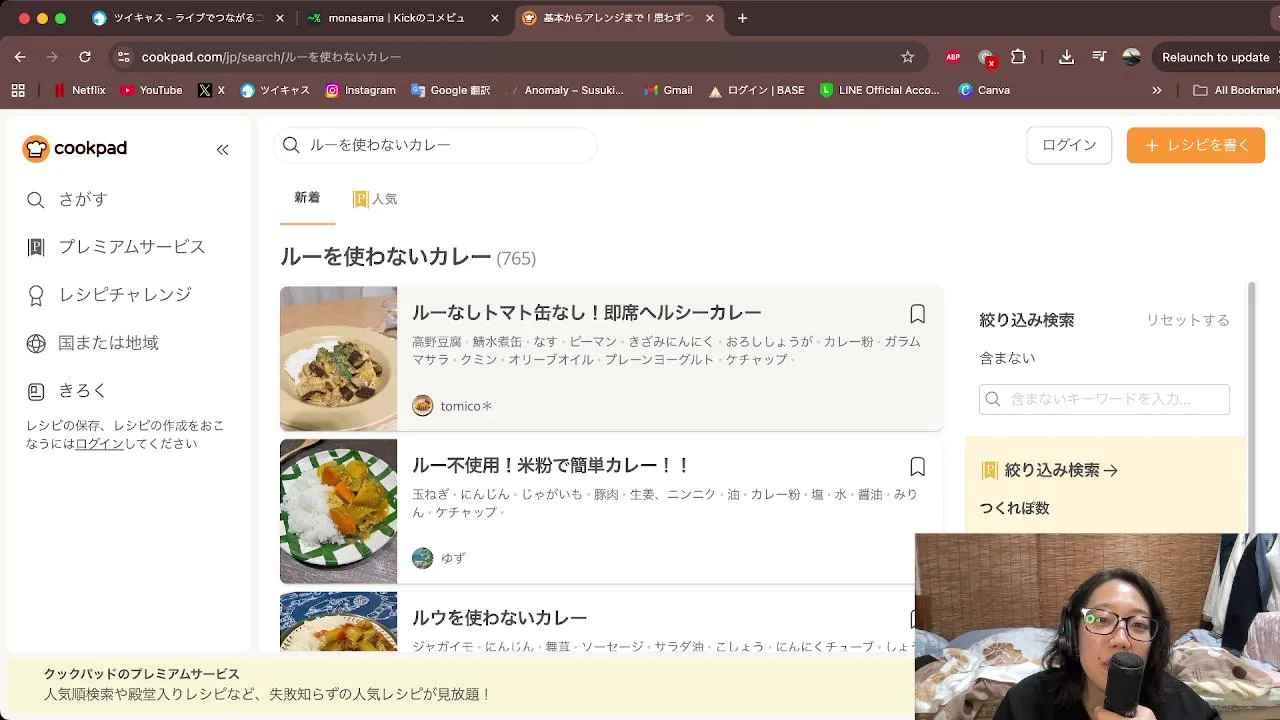
Task: Click the 含まないキーワード input field
Action: [1104, 399]
